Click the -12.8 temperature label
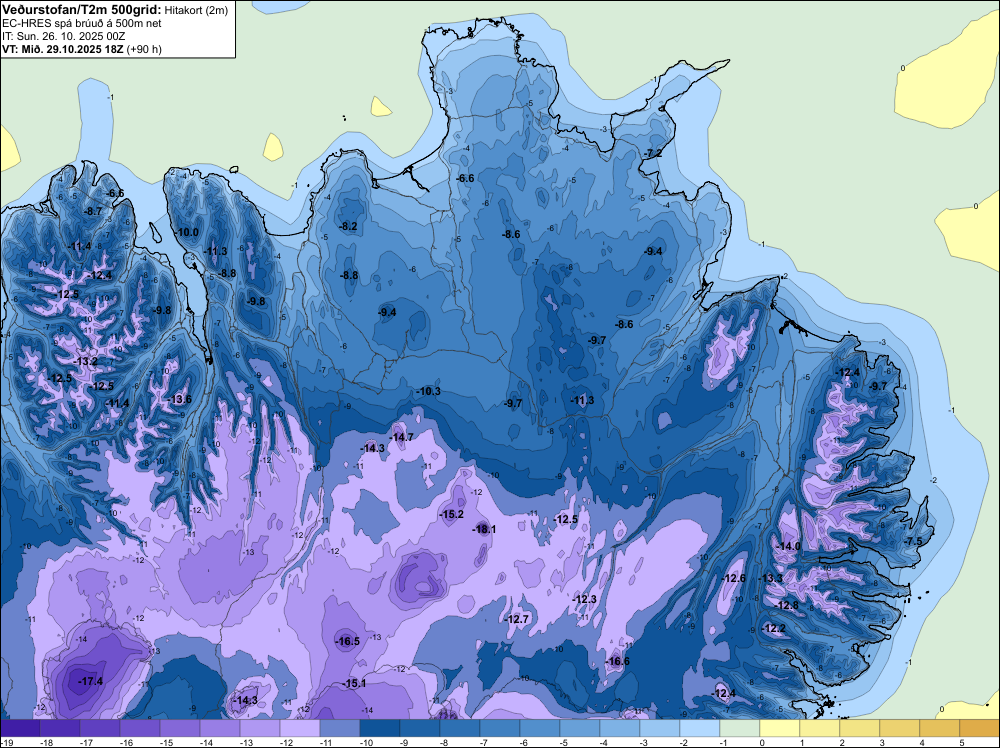Viewport: 1000px width, 748px height. click(786, 606)
